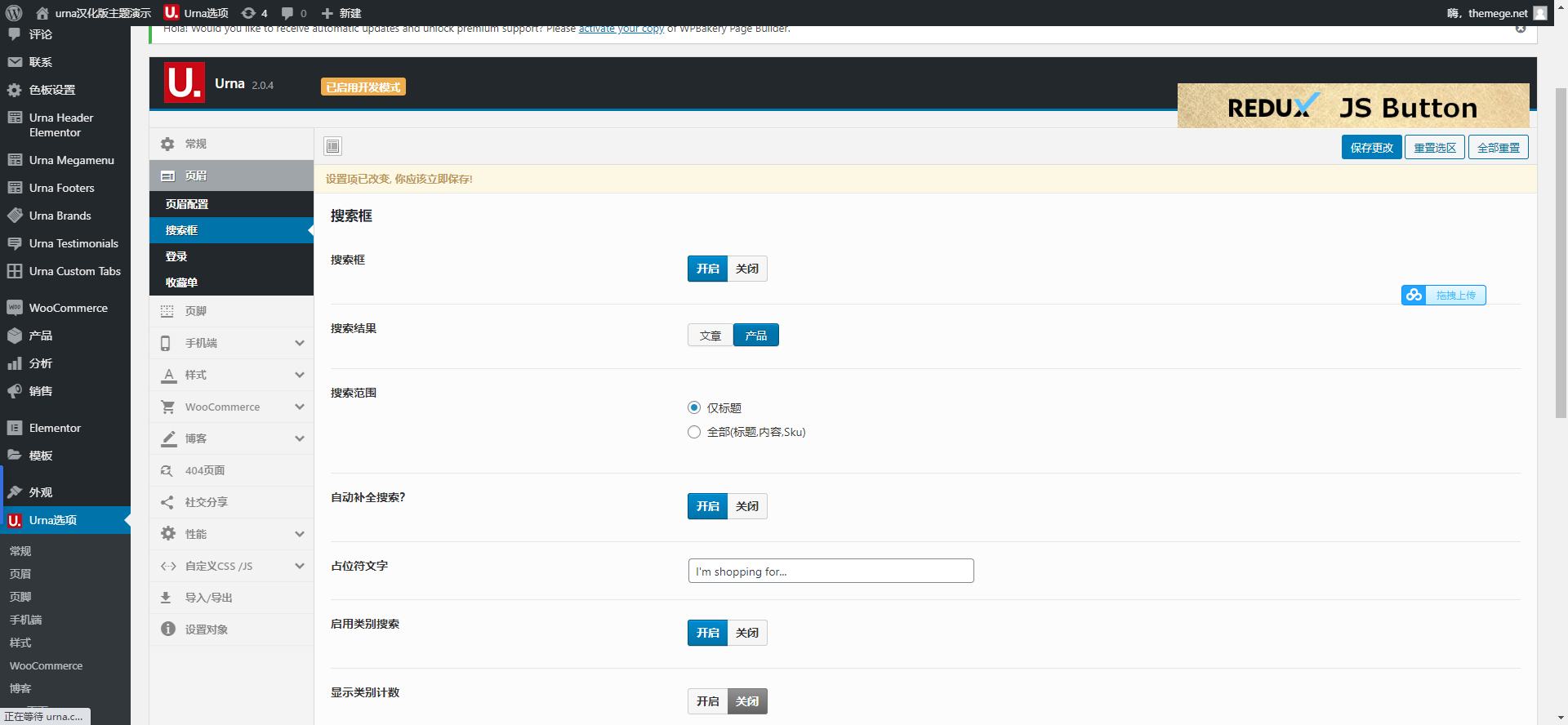Click the 保存更改 button
Screen dimensions: 1568x725
click(x=1371, y=147)
